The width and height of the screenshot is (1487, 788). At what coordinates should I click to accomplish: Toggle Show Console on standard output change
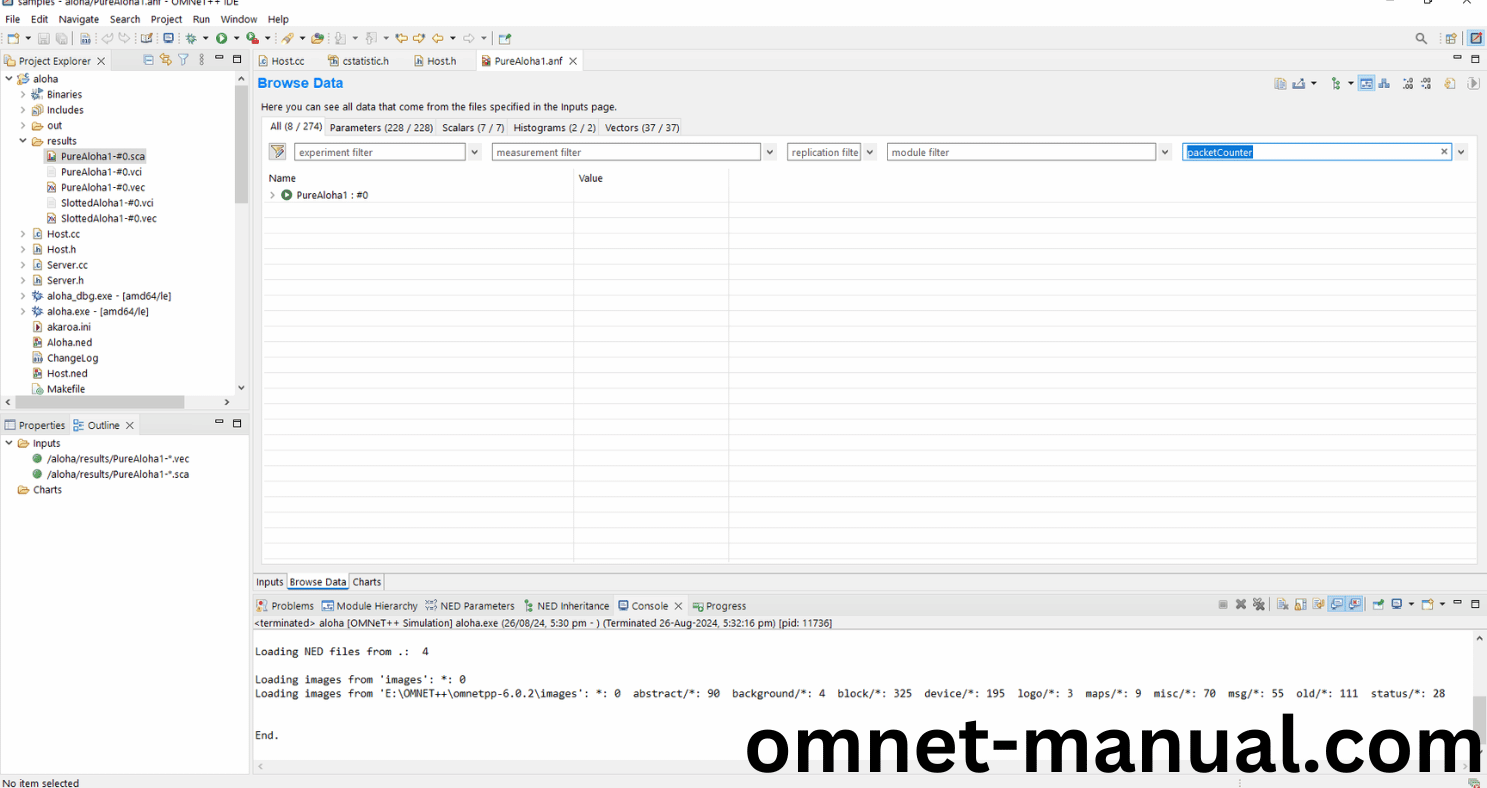point(1336,604)
